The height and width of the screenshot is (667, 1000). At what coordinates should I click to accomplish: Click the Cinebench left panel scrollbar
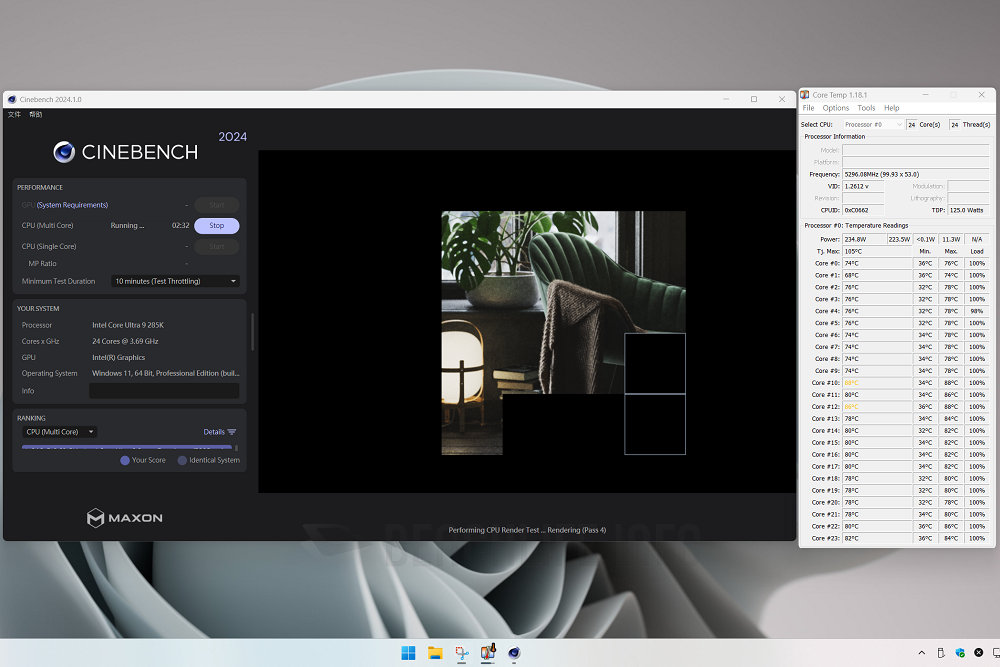[253, 332]
